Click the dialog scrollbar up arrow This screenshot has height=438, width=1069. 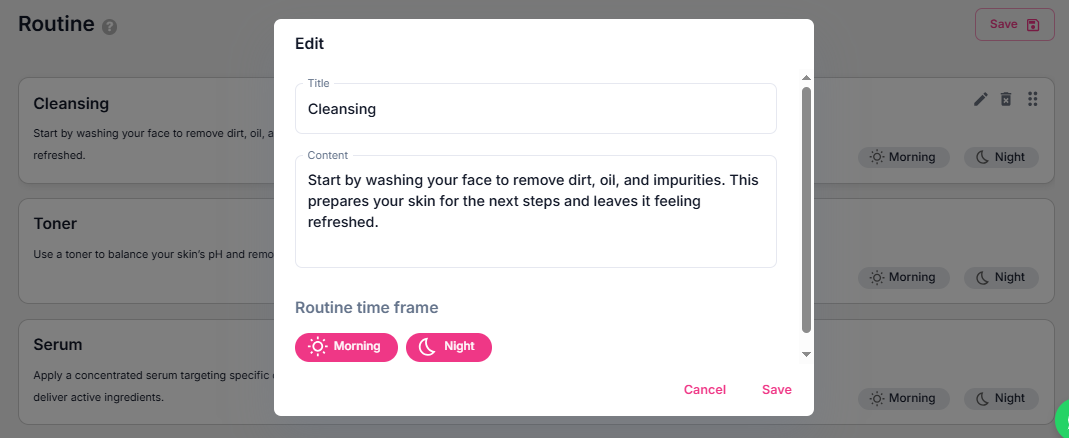[x=806, y=78]
